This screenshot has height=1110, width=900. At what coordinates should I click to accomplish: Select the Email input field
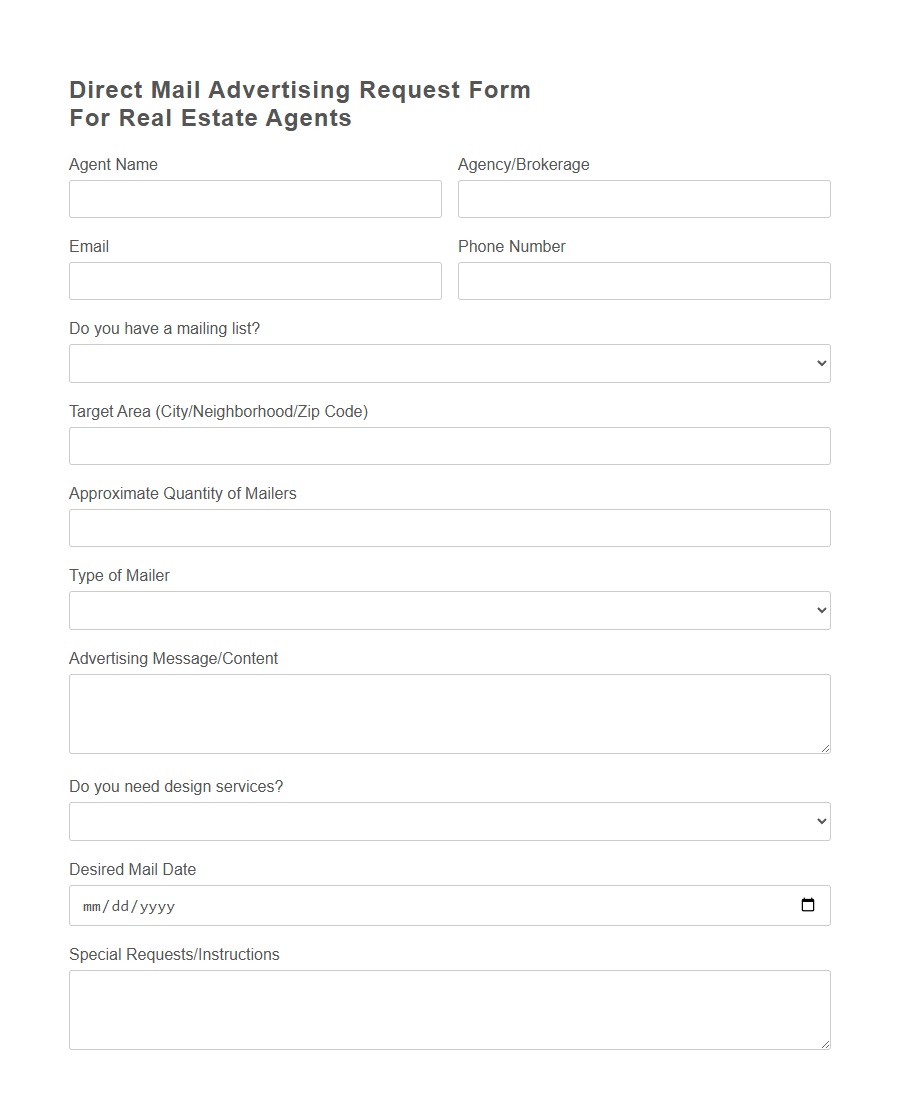(x=255, y=281)
